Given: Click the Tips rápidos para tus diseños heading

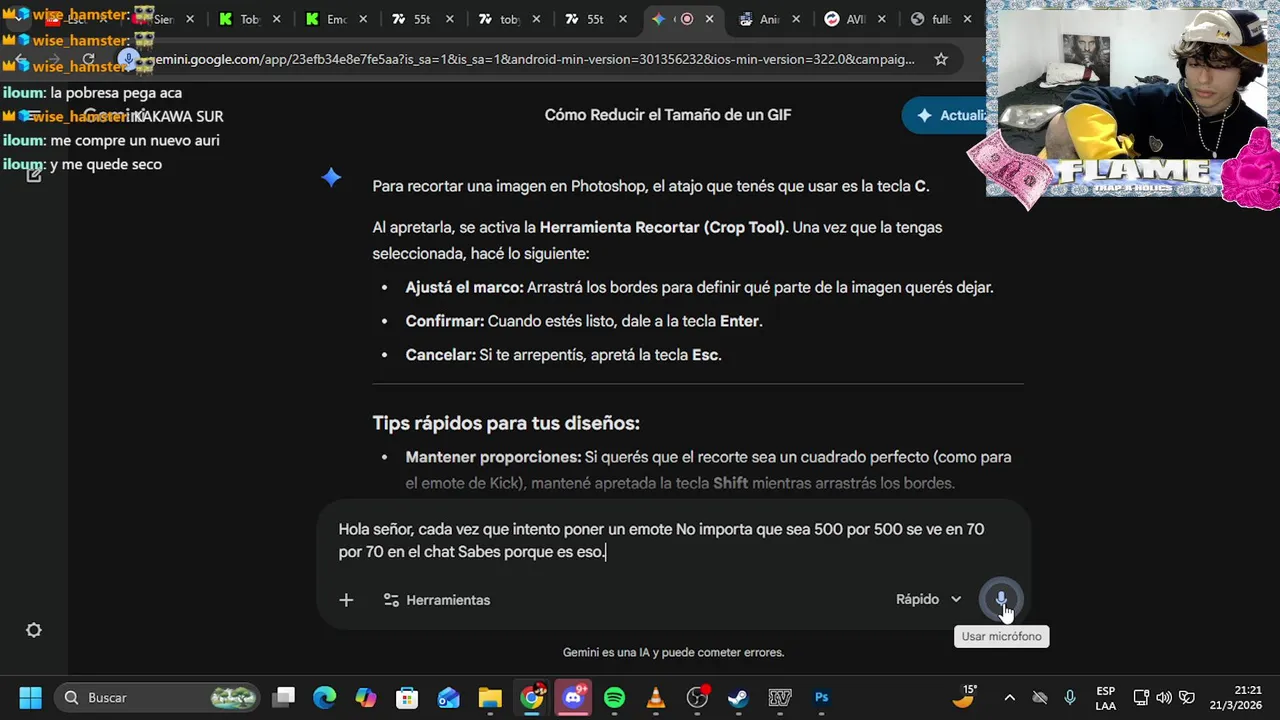Looking at the screenshot, I should click(x=506, y=423).
